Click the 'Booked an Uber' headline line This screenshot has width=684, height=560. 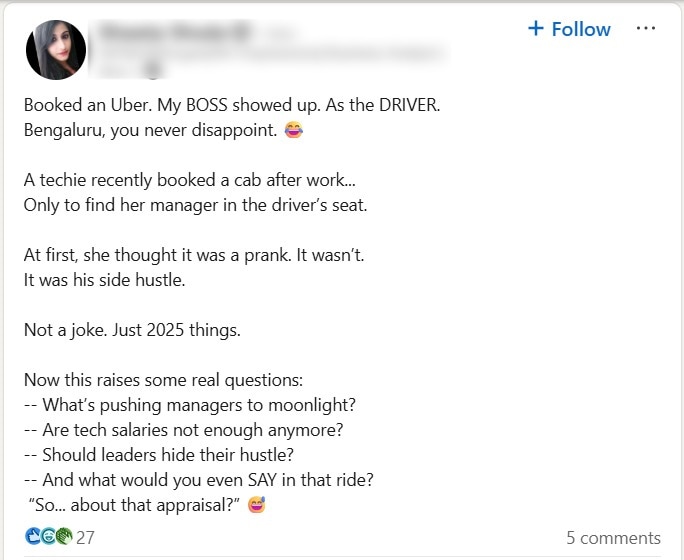click(x=231, y=104)
